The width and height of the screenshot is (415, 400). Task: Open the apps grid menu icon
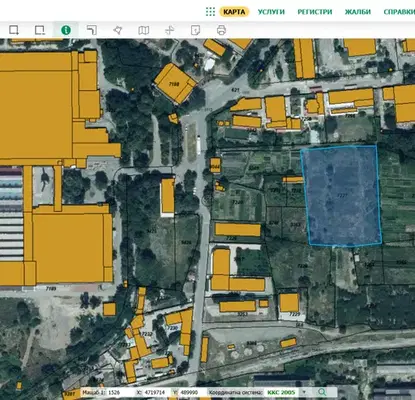(210, 12)
